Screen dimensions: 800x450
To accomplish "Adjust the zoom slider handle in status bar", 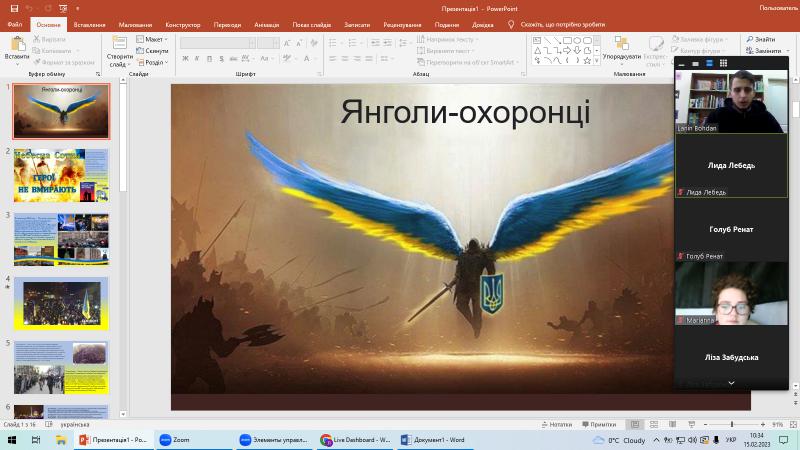I will 732,424.
